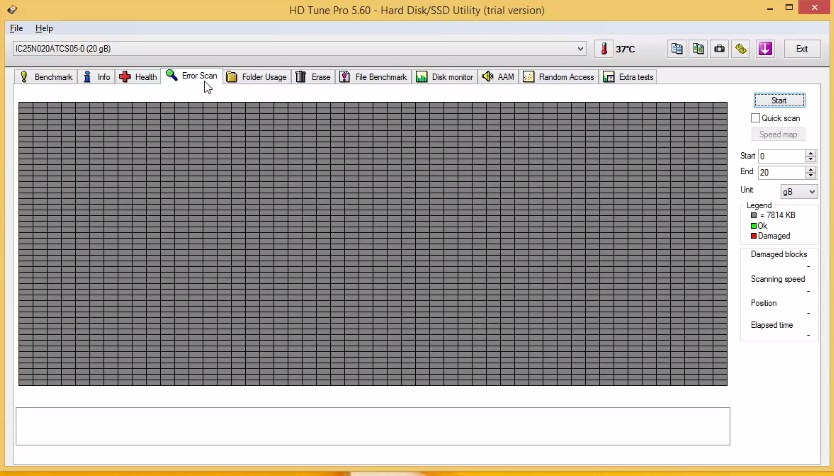Click the Damaged blocks label
The image size is (834, 476).
pyautogui.click(x=779, y=254)
